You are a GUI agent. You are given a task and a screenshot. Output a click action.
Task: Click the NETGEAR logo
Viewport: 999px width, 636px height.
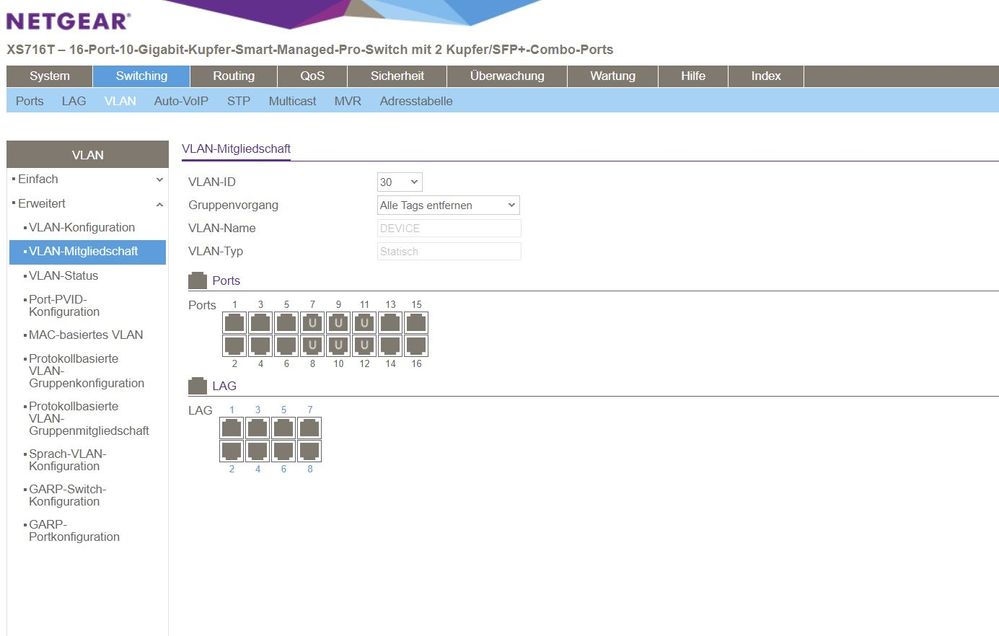(68, 20)
